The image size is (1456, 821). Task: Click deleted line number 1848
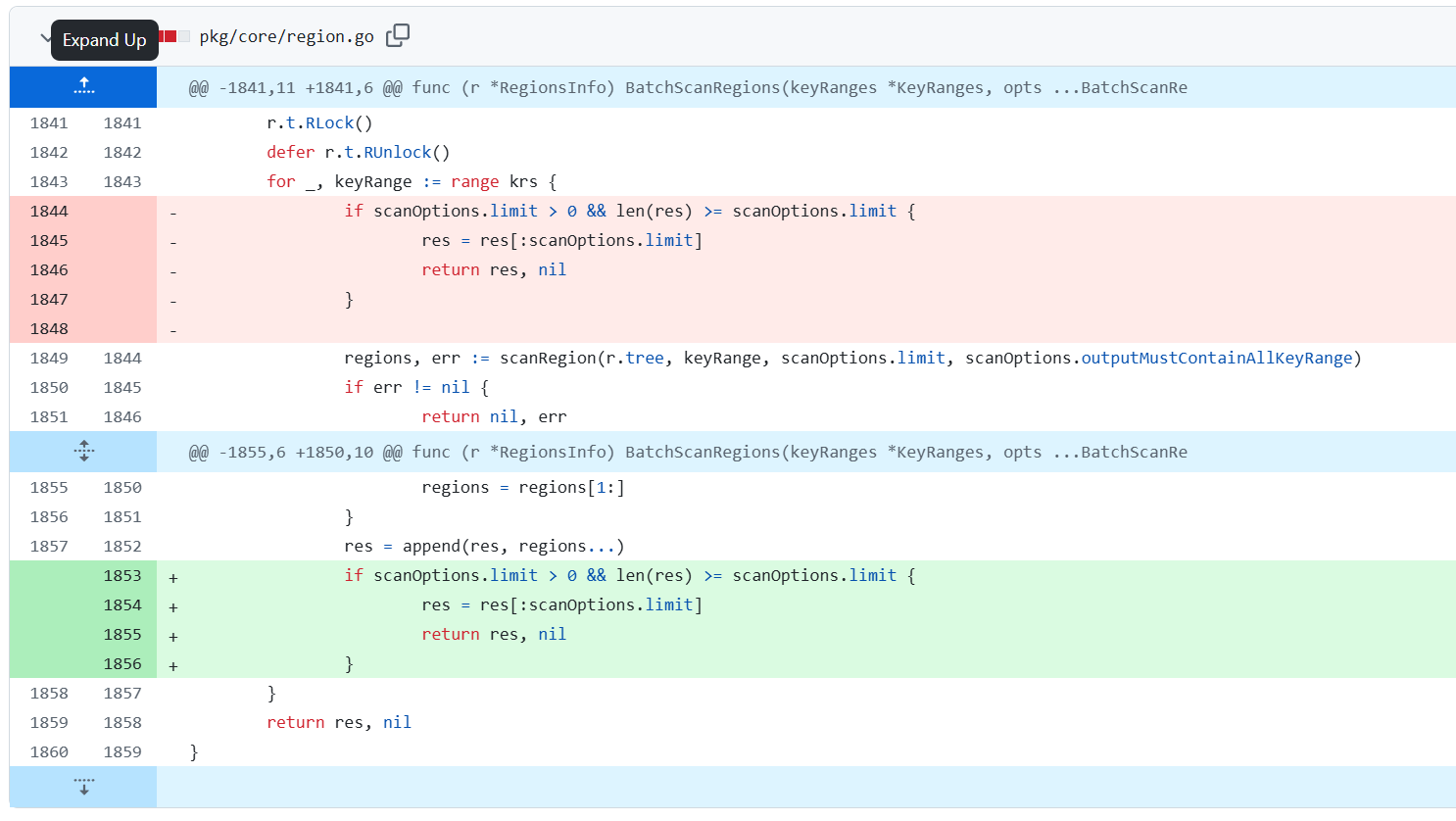click(49, 328)
